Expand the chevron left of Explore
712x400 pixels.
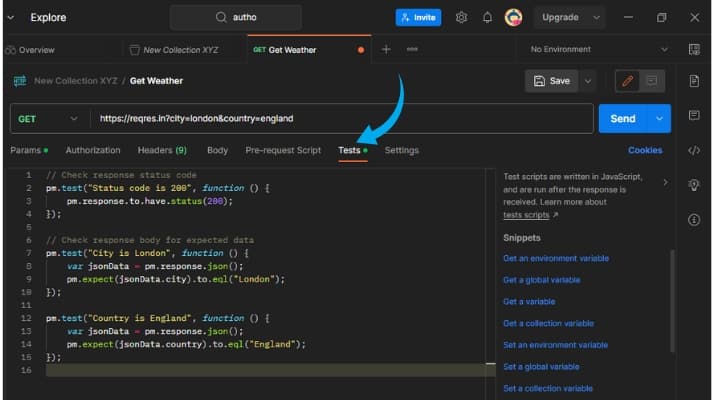point(11,18)
